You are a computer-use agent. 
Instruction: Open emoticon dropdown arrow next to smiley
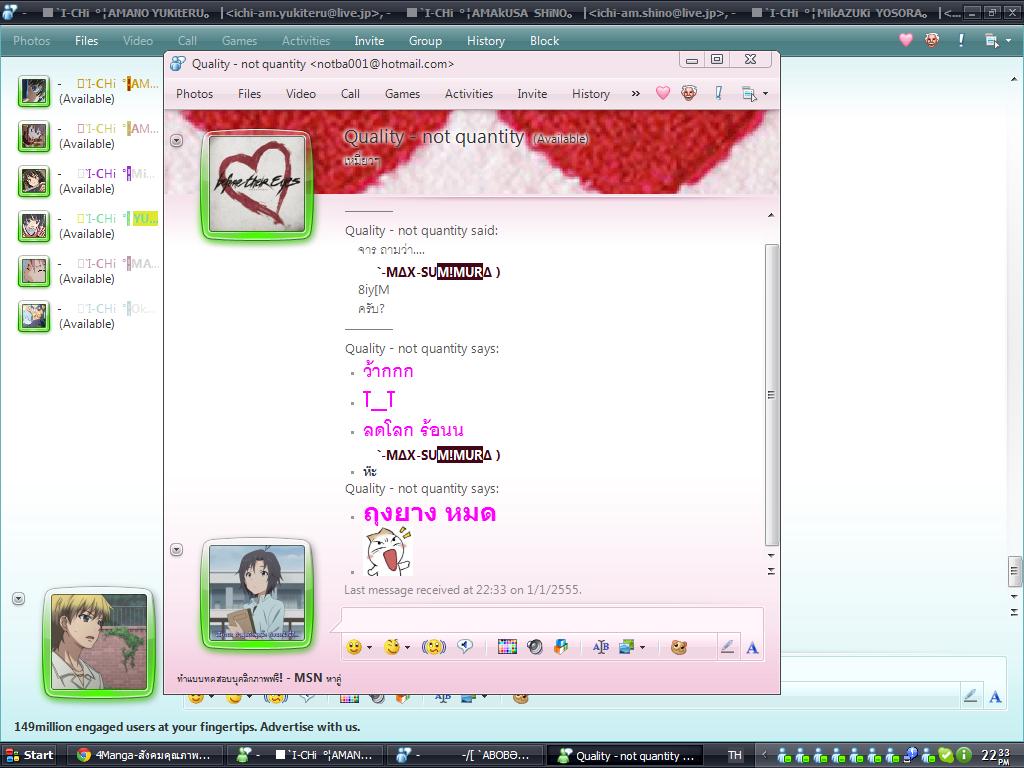[x=370, y=647]
